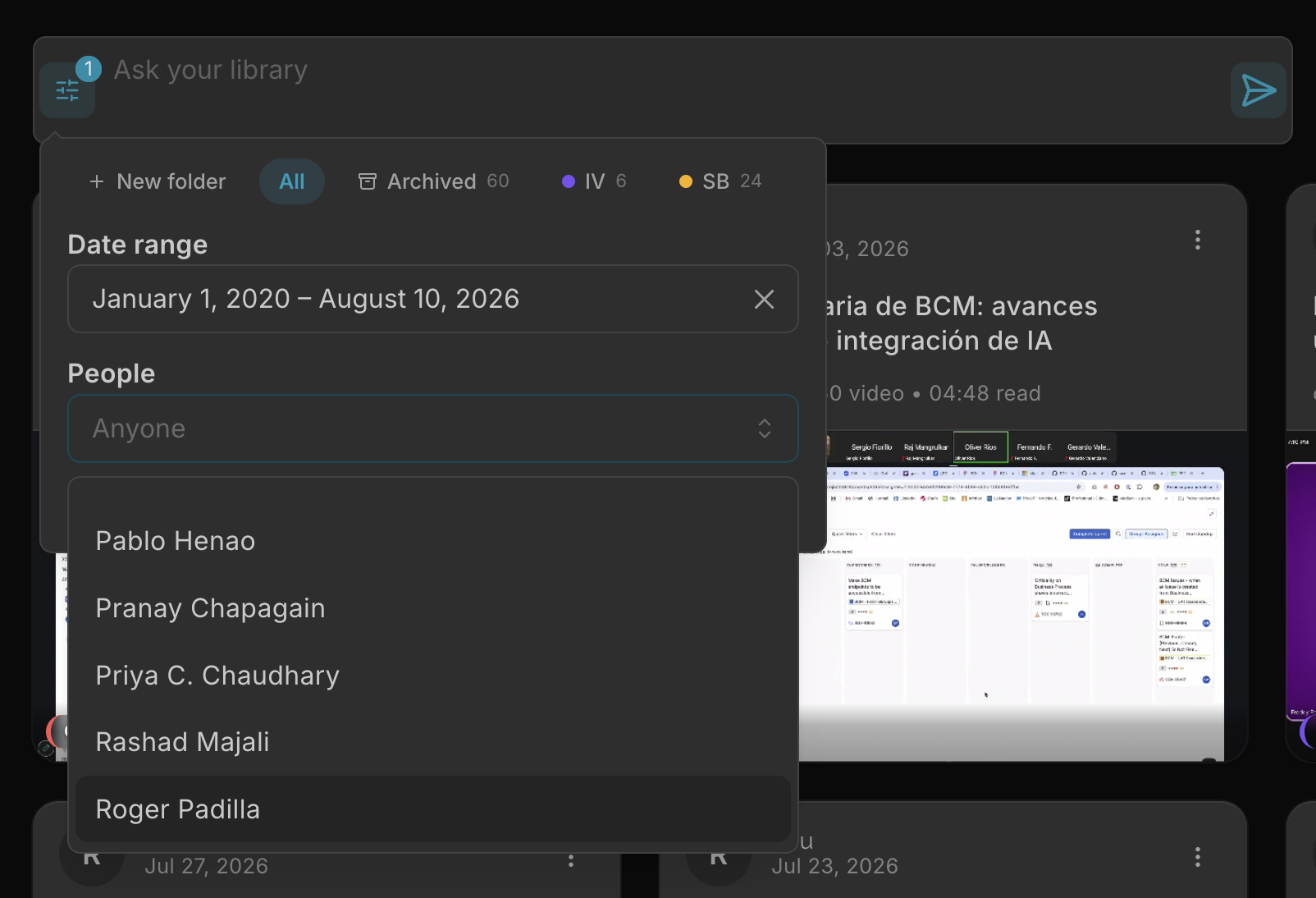
Task: Open options for Jul 27, 2026 card
Action: [x=571, y=859]
